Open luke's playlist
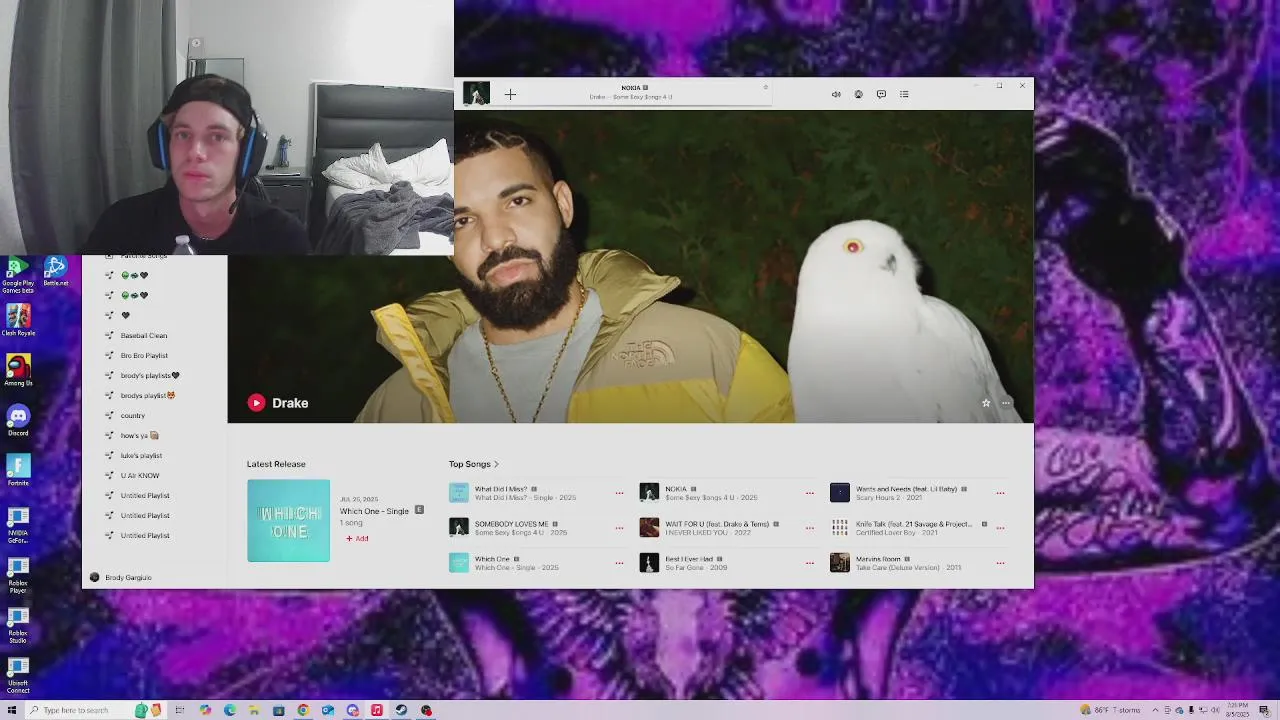Screen dimensions: 1280x720 (x=141, y=456)
